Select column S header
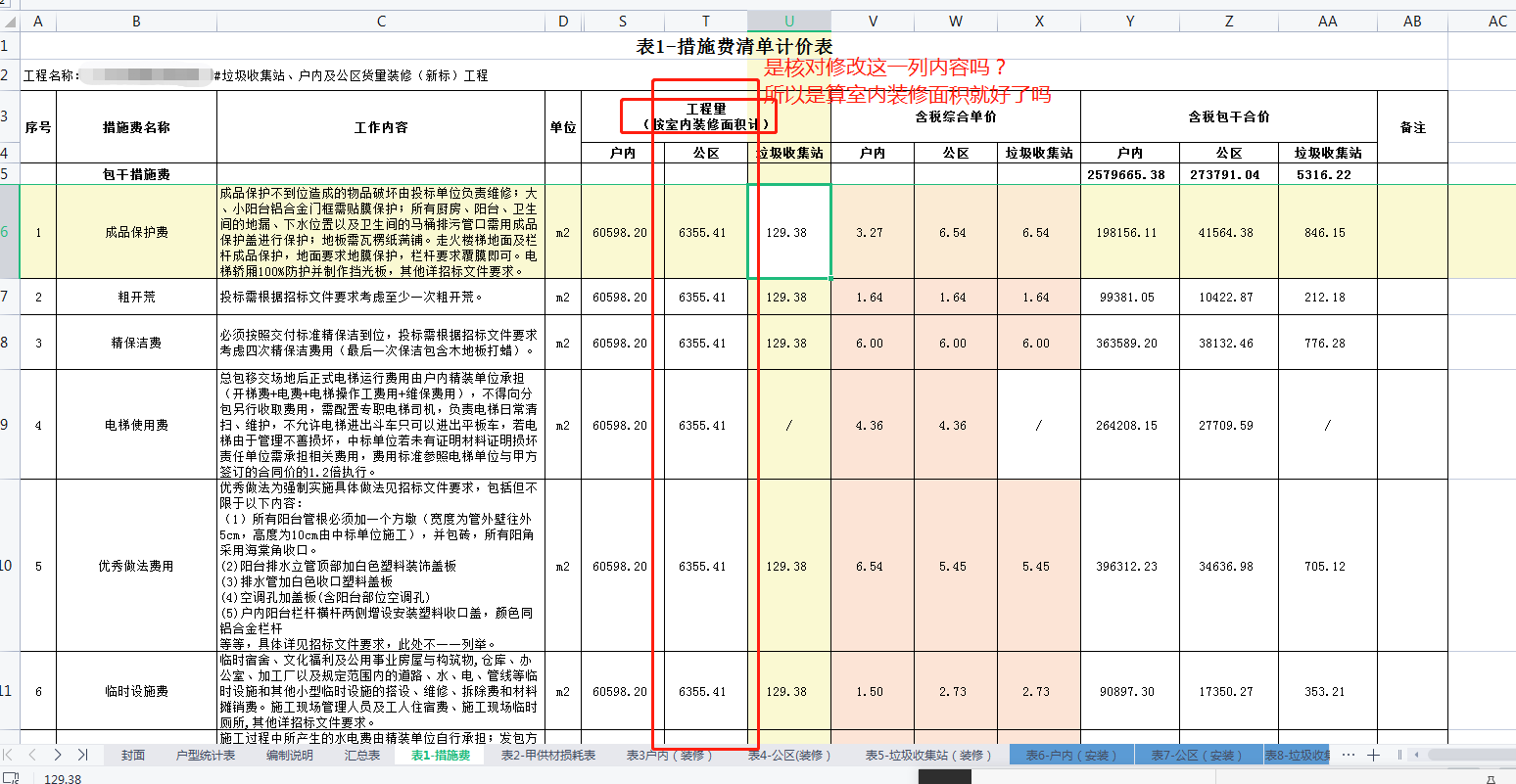The image size is (1516, 784). coord(623,22)
